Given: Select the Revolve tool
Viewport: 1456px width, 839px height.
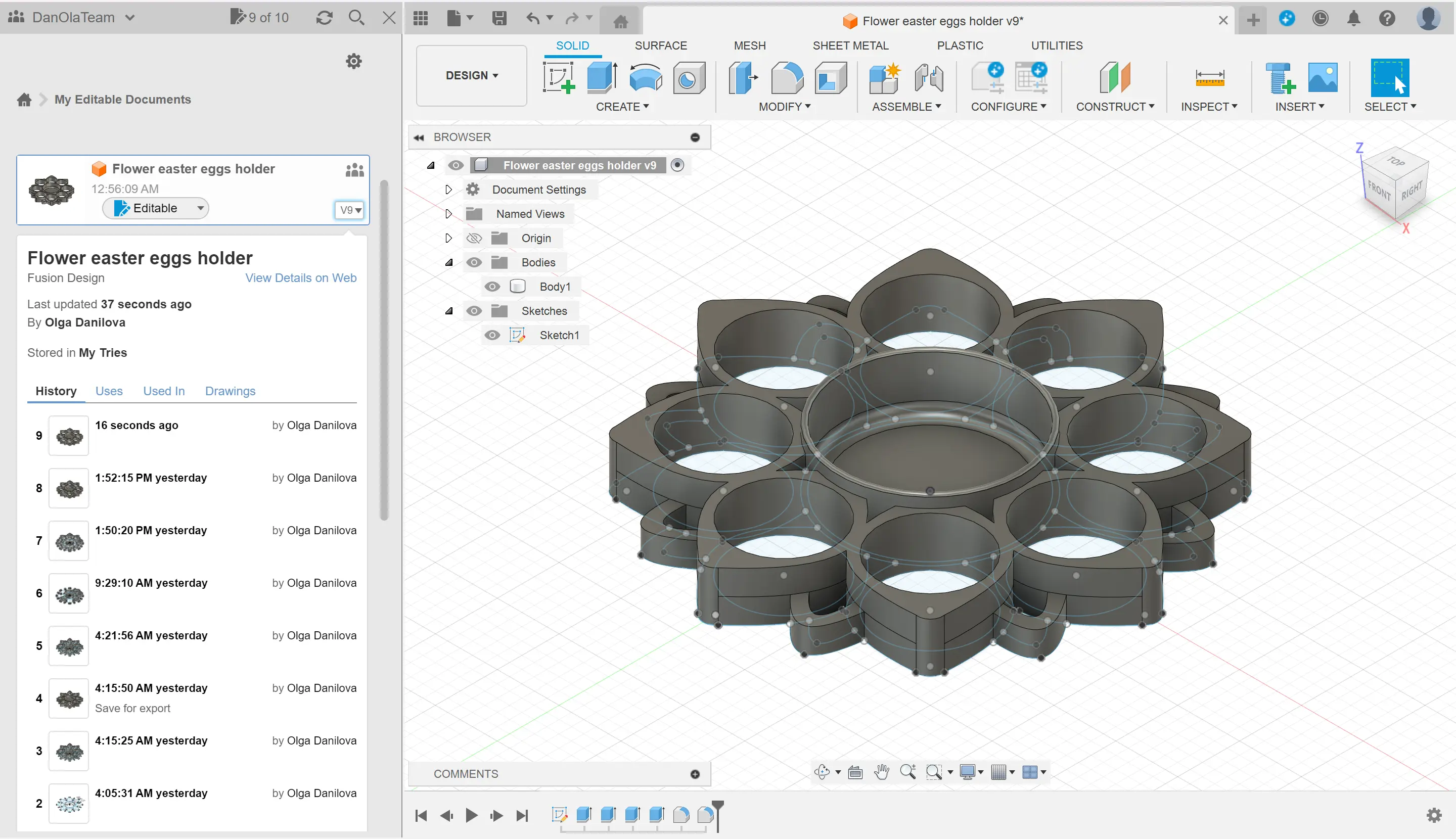Looking at the screenshot, I should click(645, 78).
